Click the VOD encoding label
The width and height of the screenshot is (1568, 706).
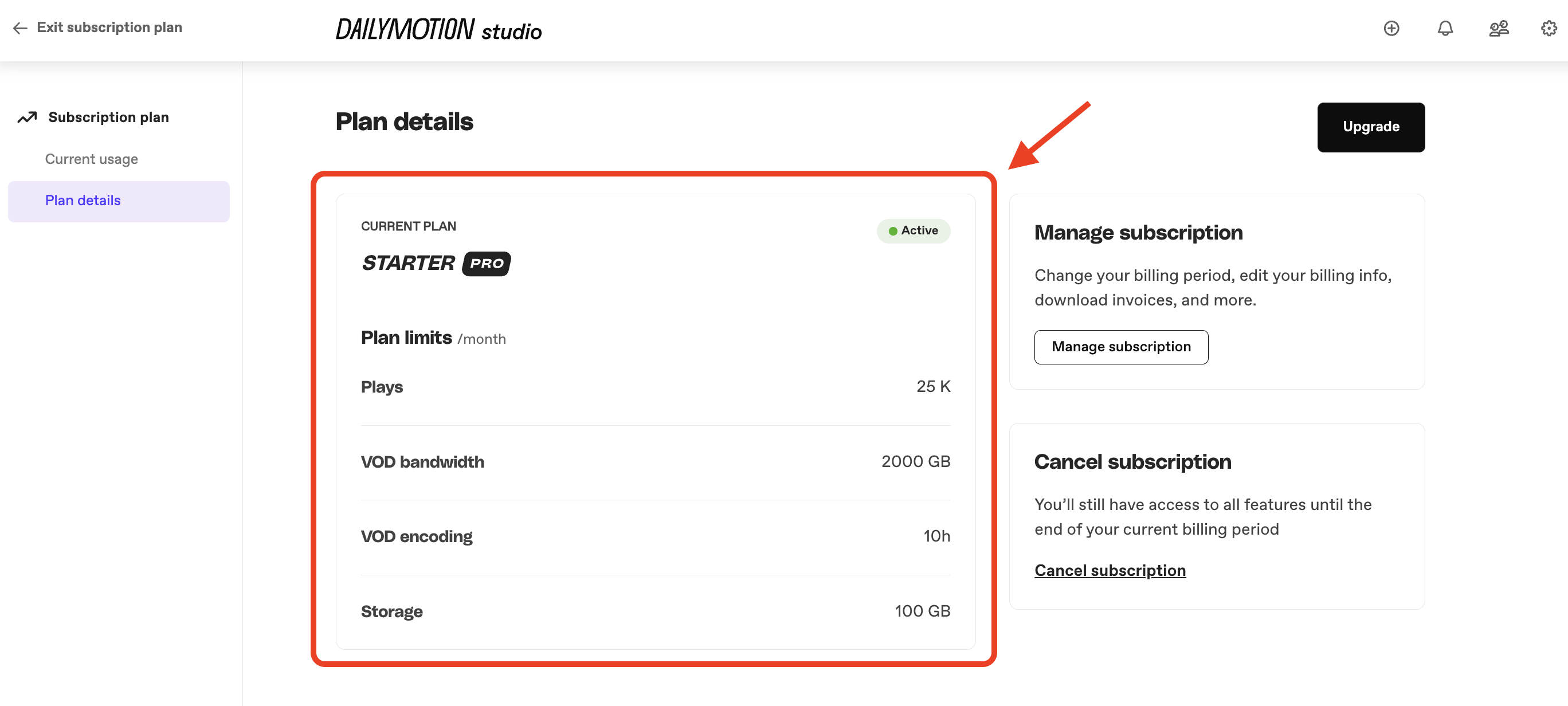pos(416,537)
